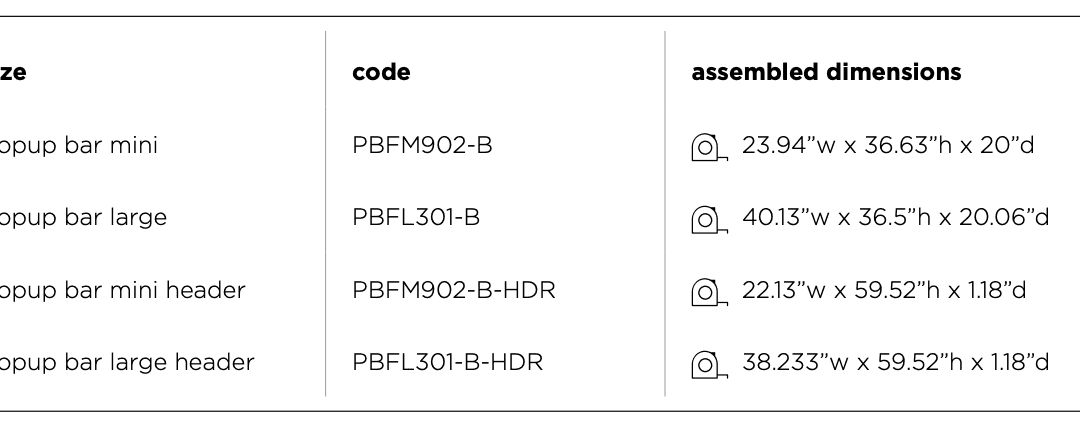Select 'popup bar large header' size label

pyautogui.click(x=127, y=363)
